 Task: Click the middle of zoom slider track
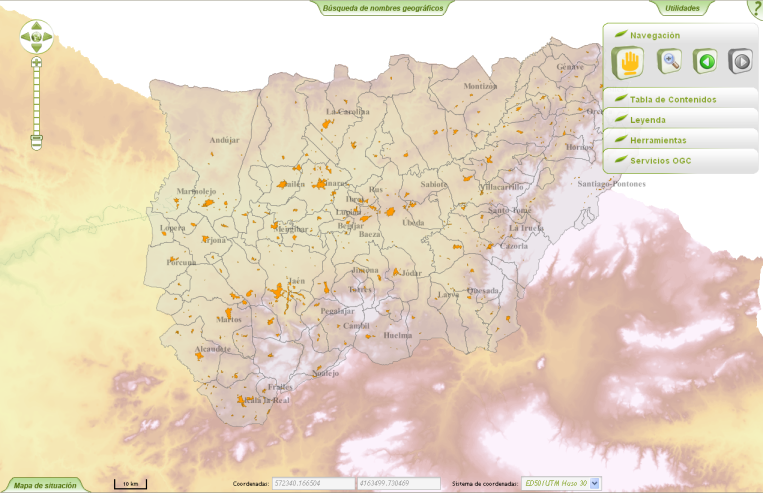point(36,100)
